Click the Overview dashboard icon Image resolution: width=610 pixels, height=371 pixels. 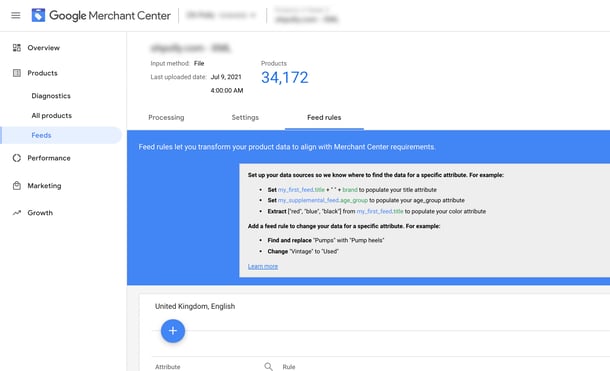[17, 47]
